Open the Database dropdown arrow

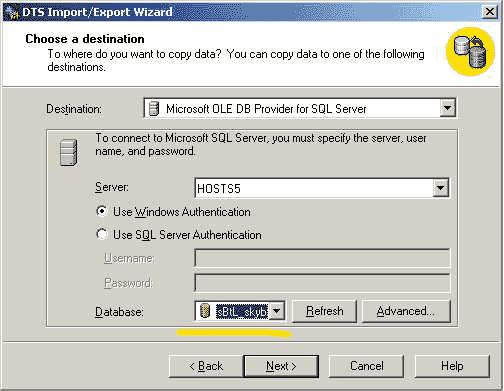coord(276,311)
